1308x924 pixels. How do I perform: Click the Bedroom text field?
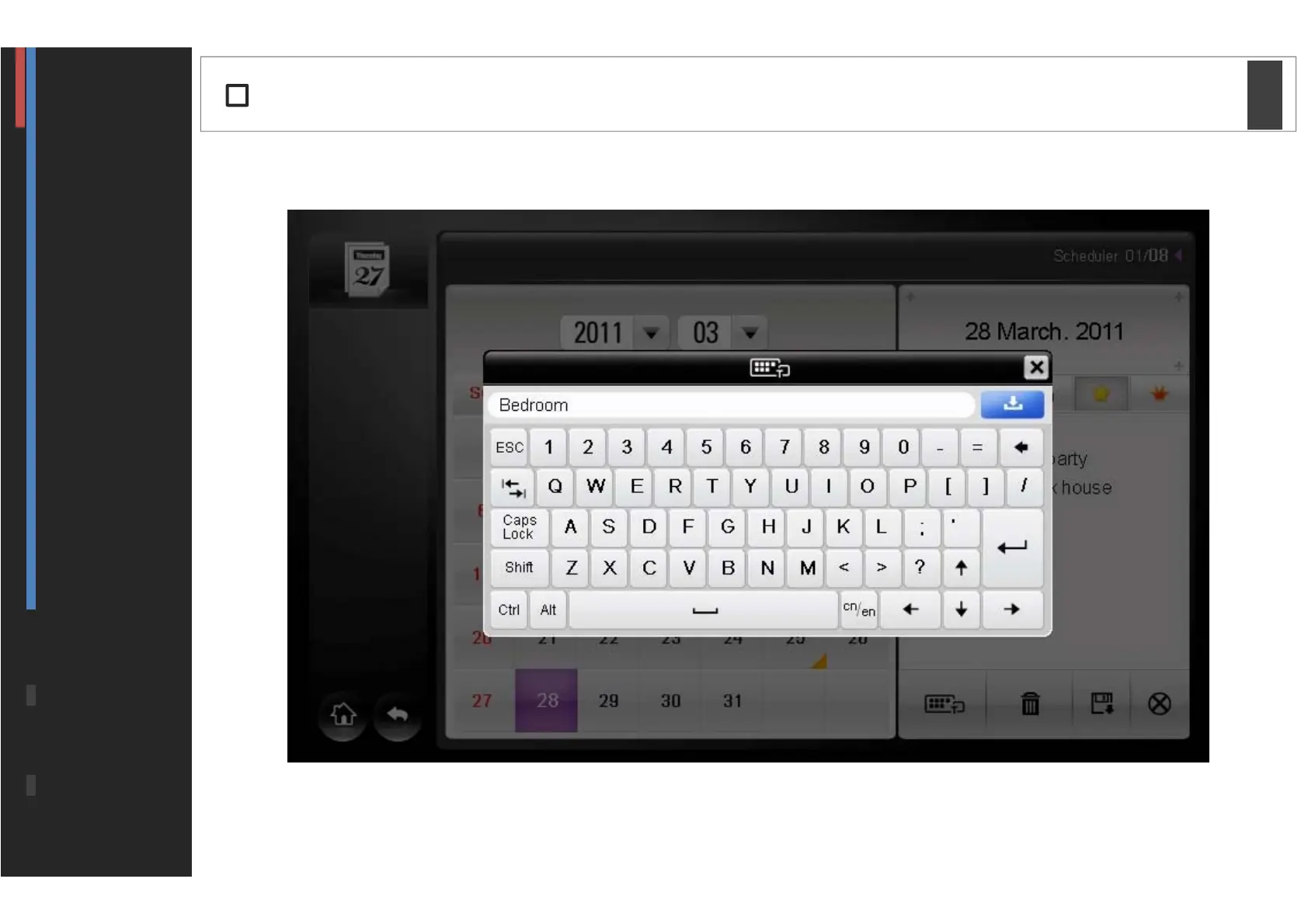[731, 405]
